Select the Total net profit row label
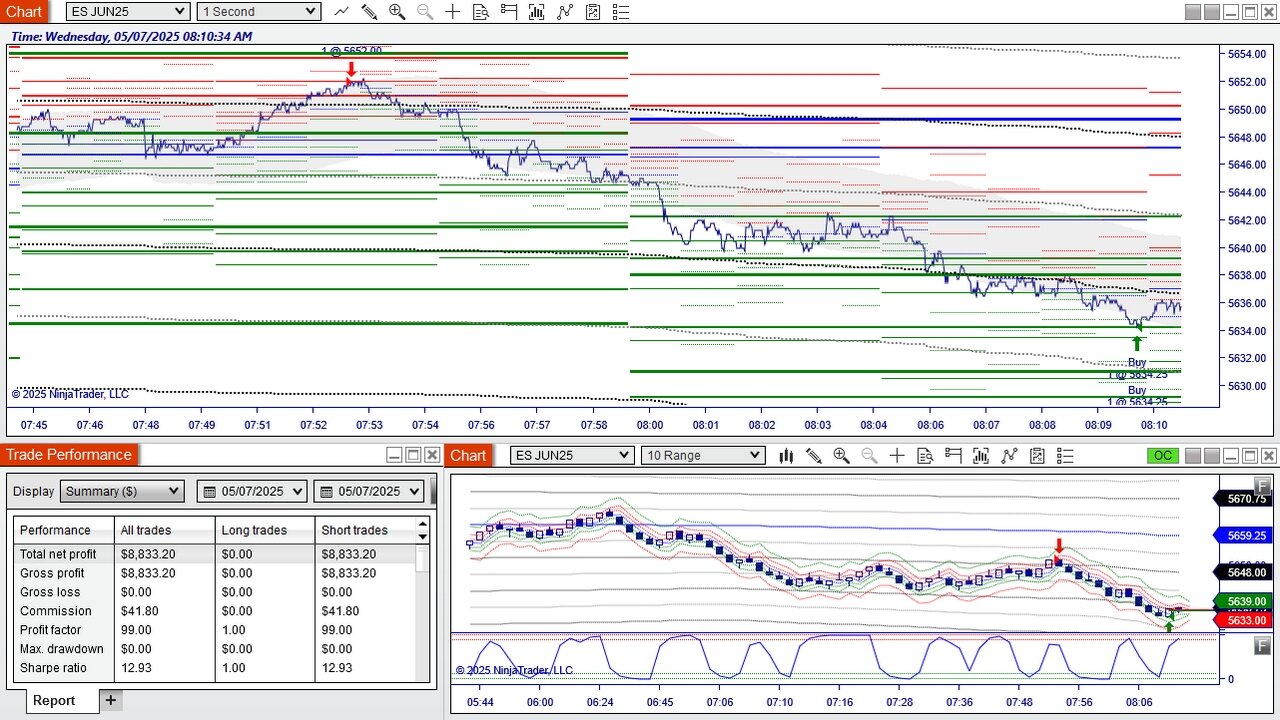This screenshot has width=1280, height=720. point(58,554)
